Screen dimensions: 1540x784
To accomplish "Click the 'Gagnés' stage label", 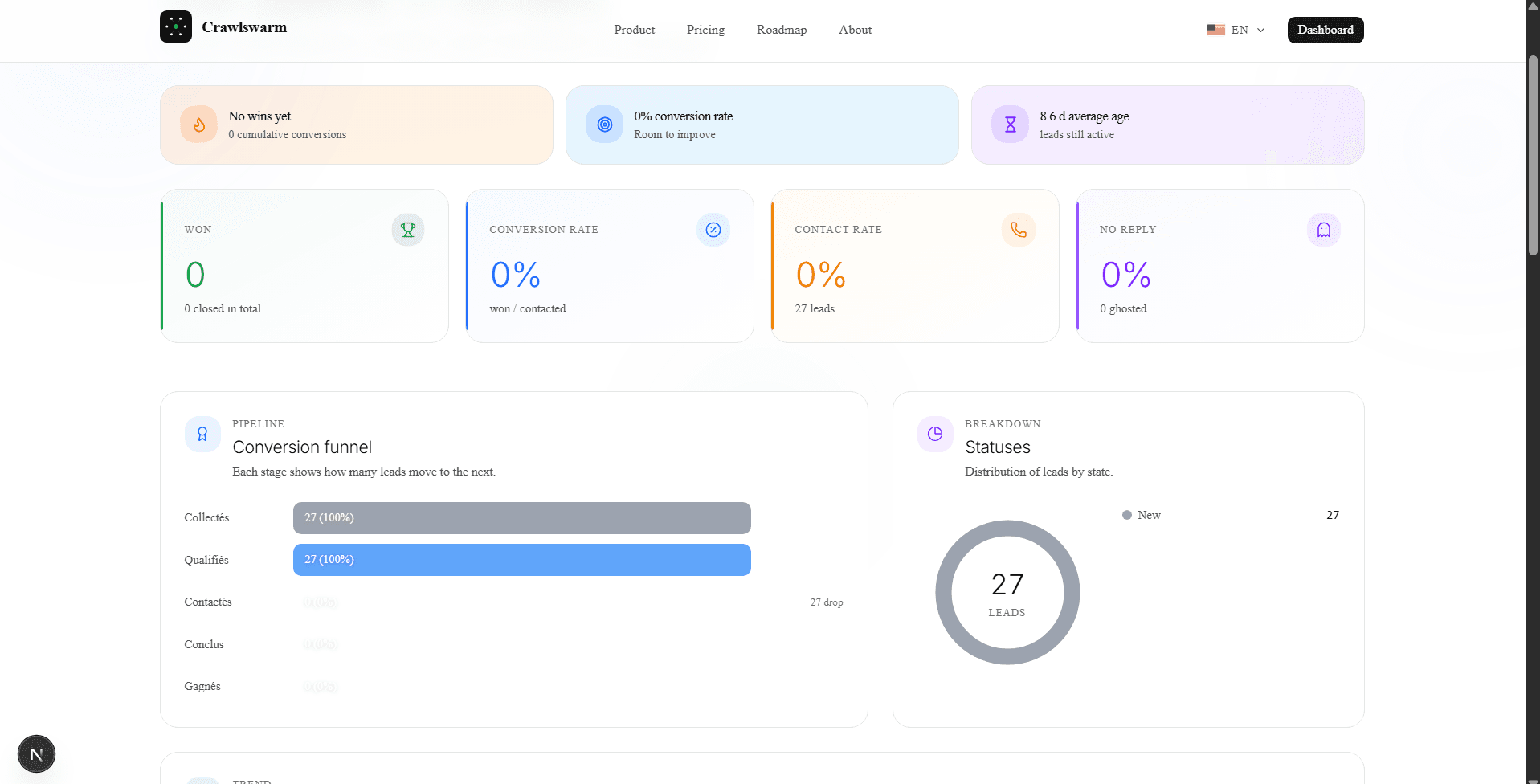I will coord(202,686).
